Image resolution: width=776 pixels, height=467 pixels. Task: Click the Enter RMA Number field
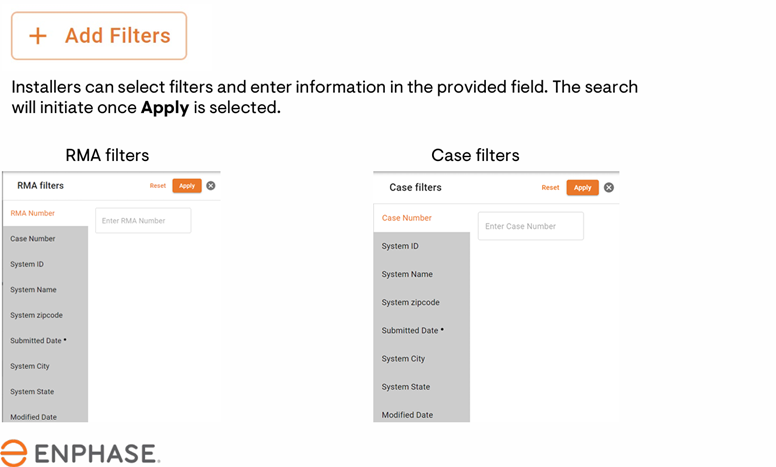pyautogui.click(x=143, y=221)
